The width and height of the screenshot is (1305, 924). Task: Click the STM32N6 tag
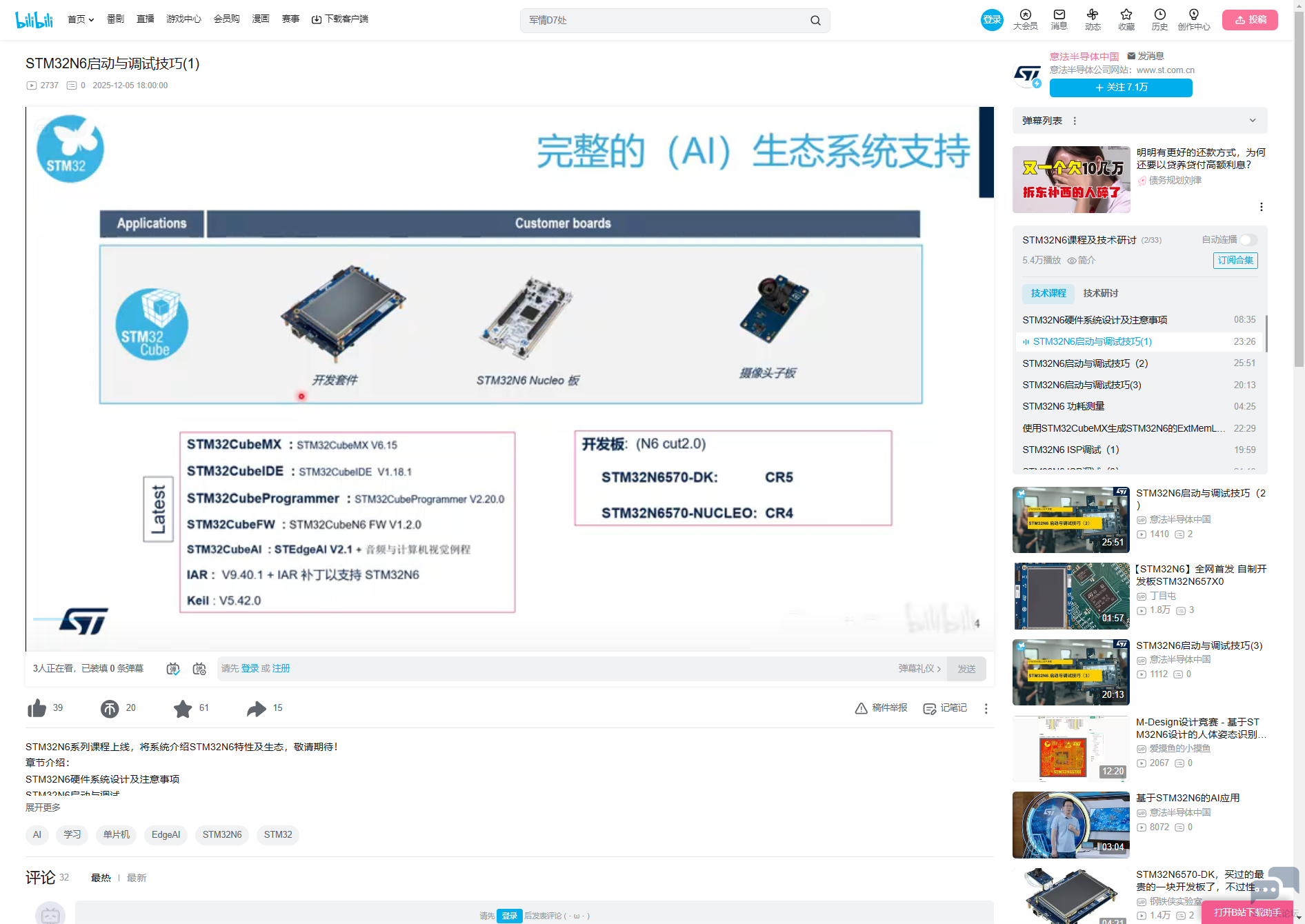(x=222, y=835)
